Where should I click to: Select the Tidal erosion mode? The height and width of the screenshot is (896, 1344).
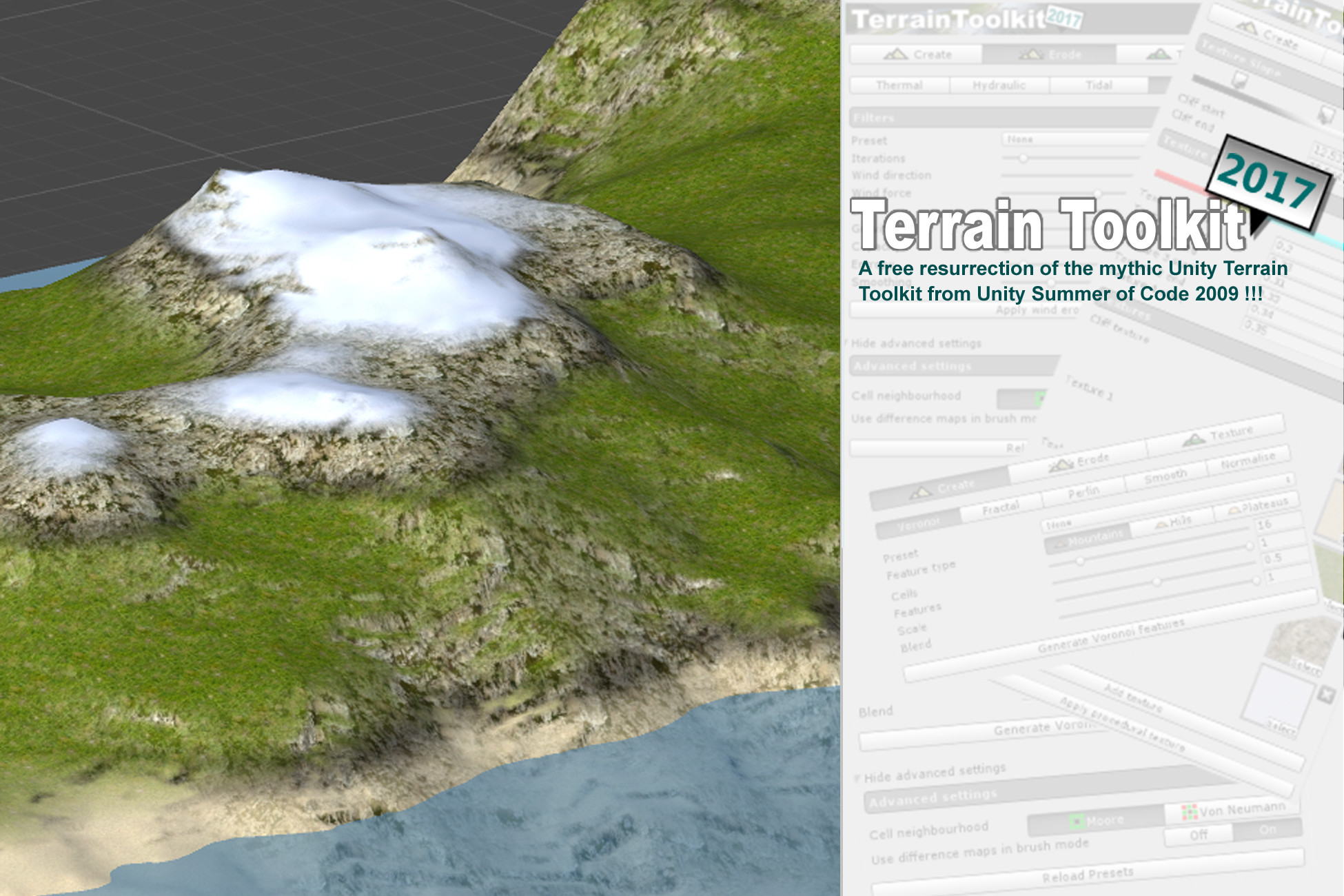[1099, 85]
